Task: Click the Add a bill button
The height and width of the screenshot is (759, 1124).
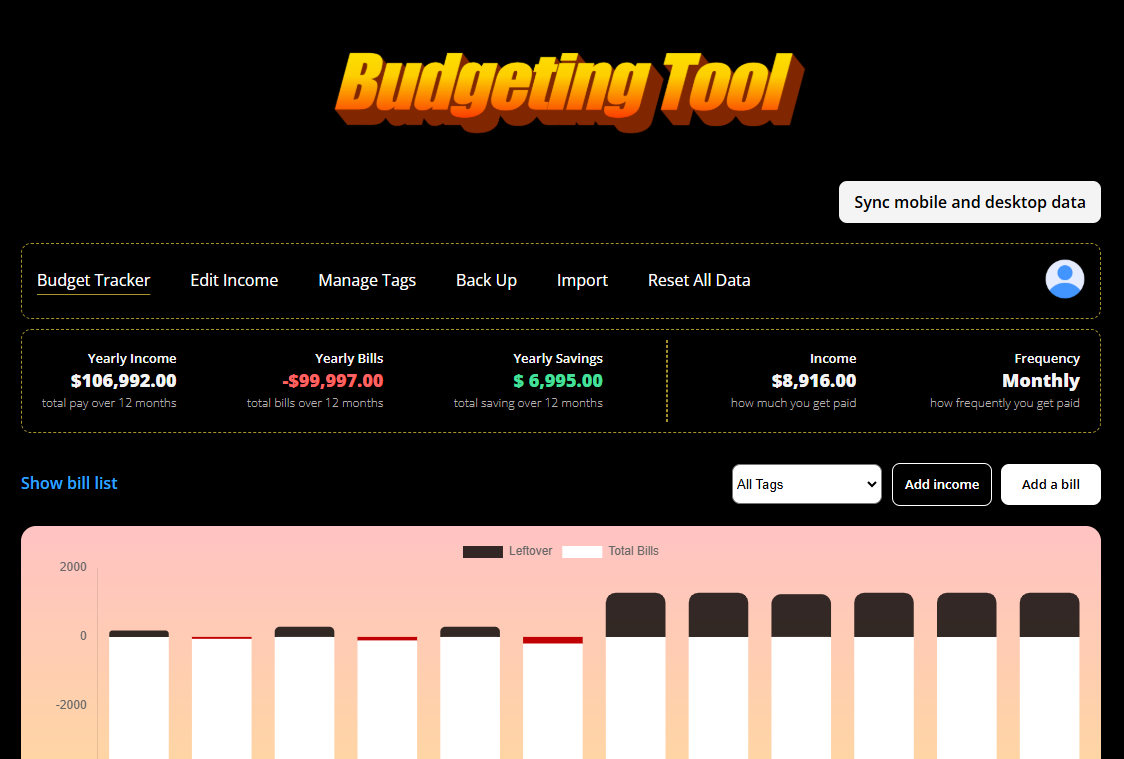Action: click(1050, 484)
